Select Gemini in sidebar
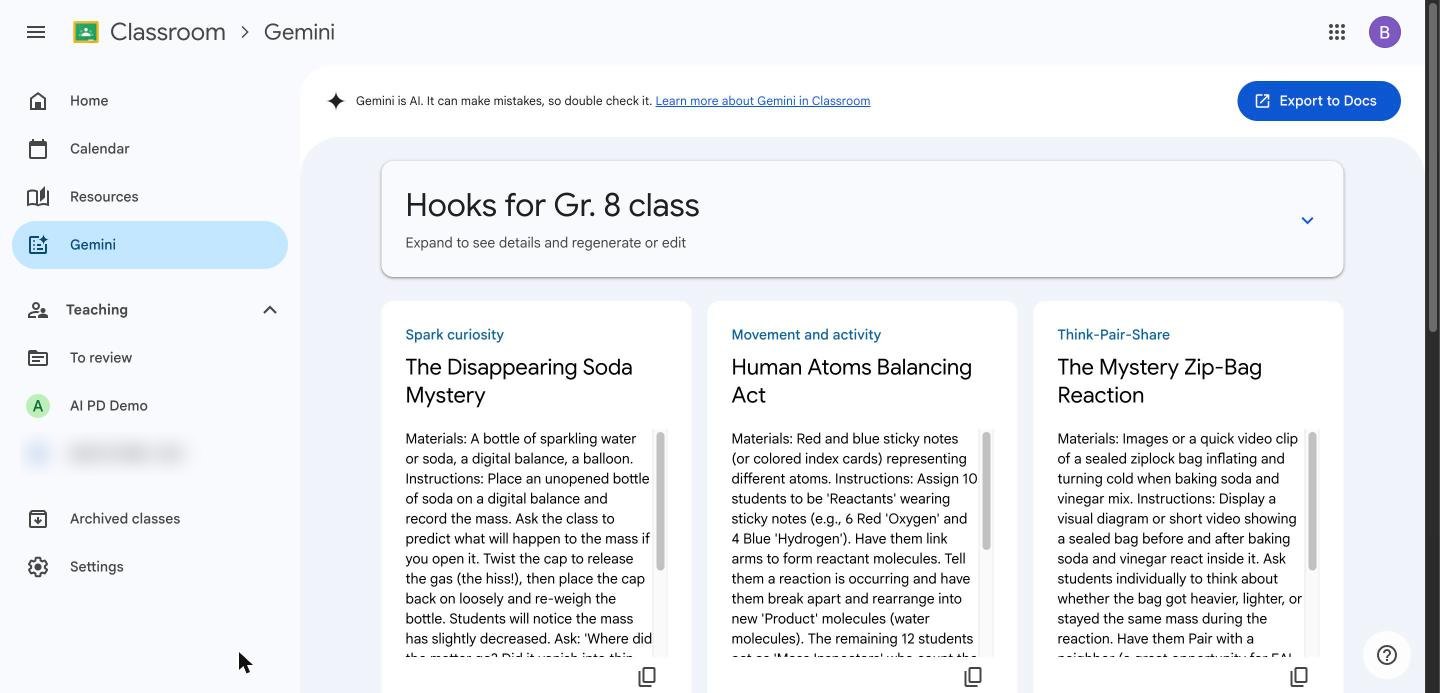This screenshot has height=693, width=1440. pyautogui.click(x=150, y=245)
